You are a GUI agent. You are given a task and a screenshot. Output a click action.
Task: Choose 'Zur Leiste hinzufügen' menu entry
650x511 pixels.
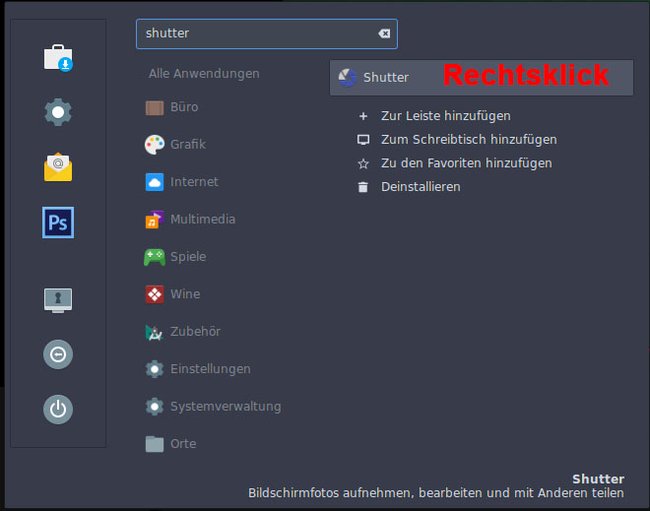click(x=434, y=116)
